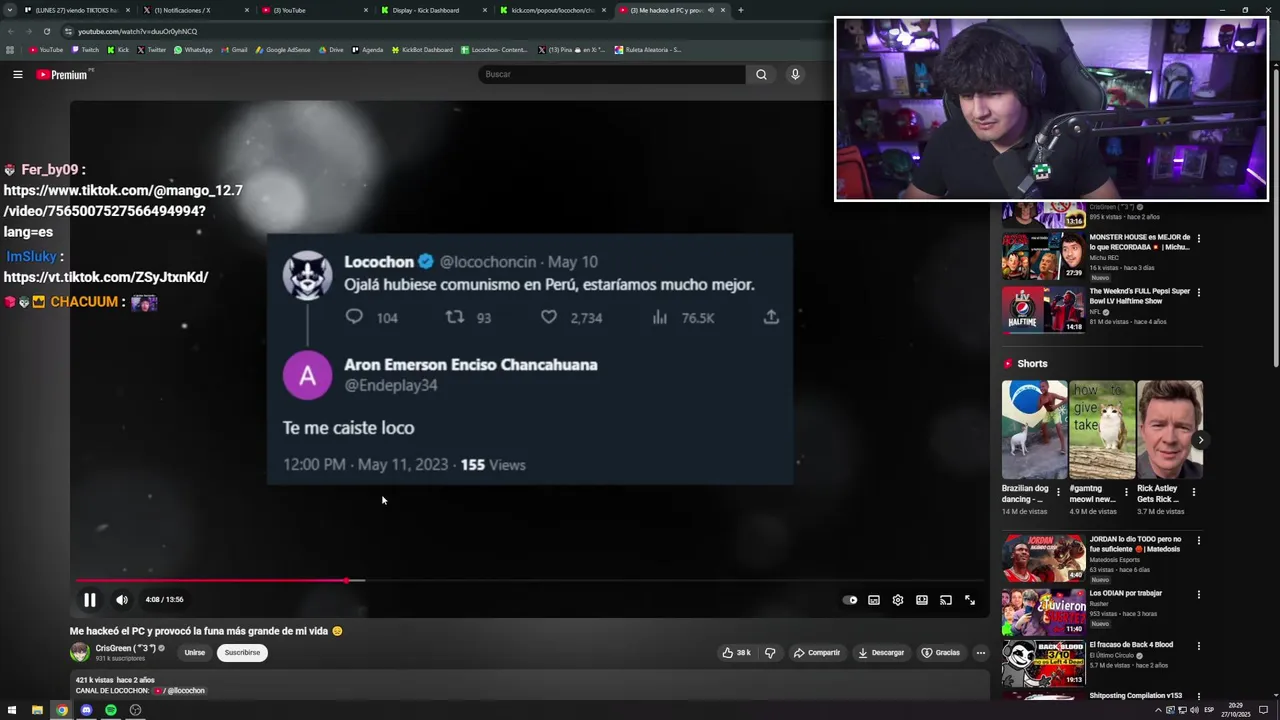Click the Suscribirse button
This screenshot has width=1280, height=720.
click(242, 653)
